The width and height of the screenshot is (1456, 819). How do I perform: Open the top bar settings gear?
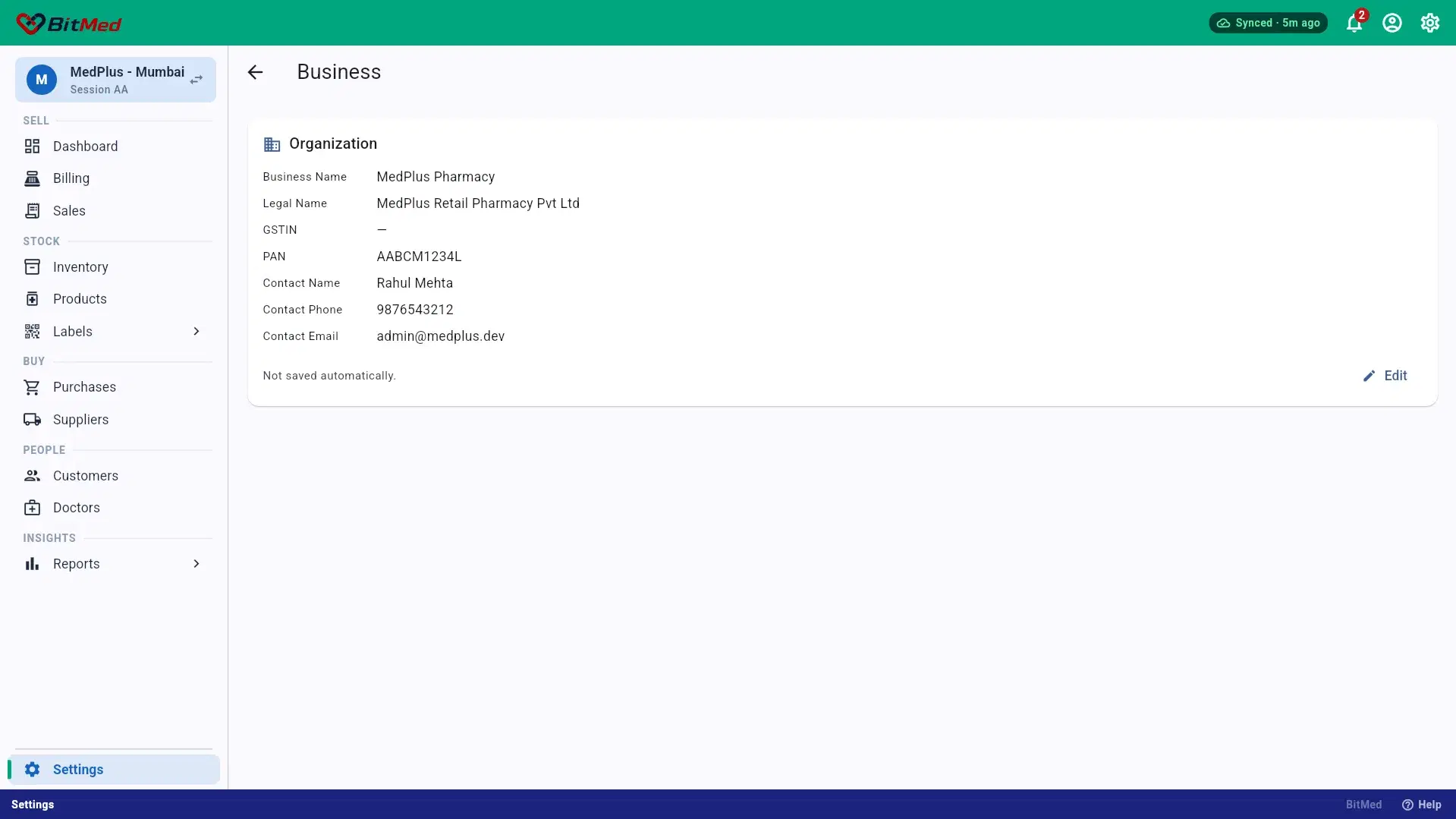(x=1429, y=23)
